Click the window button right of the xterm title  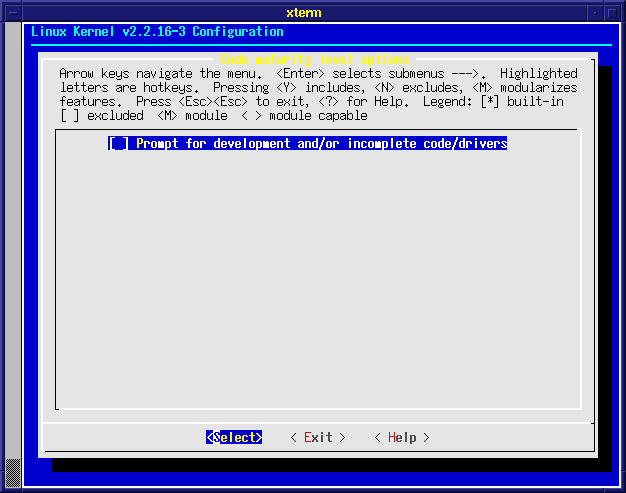coord(612,11)
